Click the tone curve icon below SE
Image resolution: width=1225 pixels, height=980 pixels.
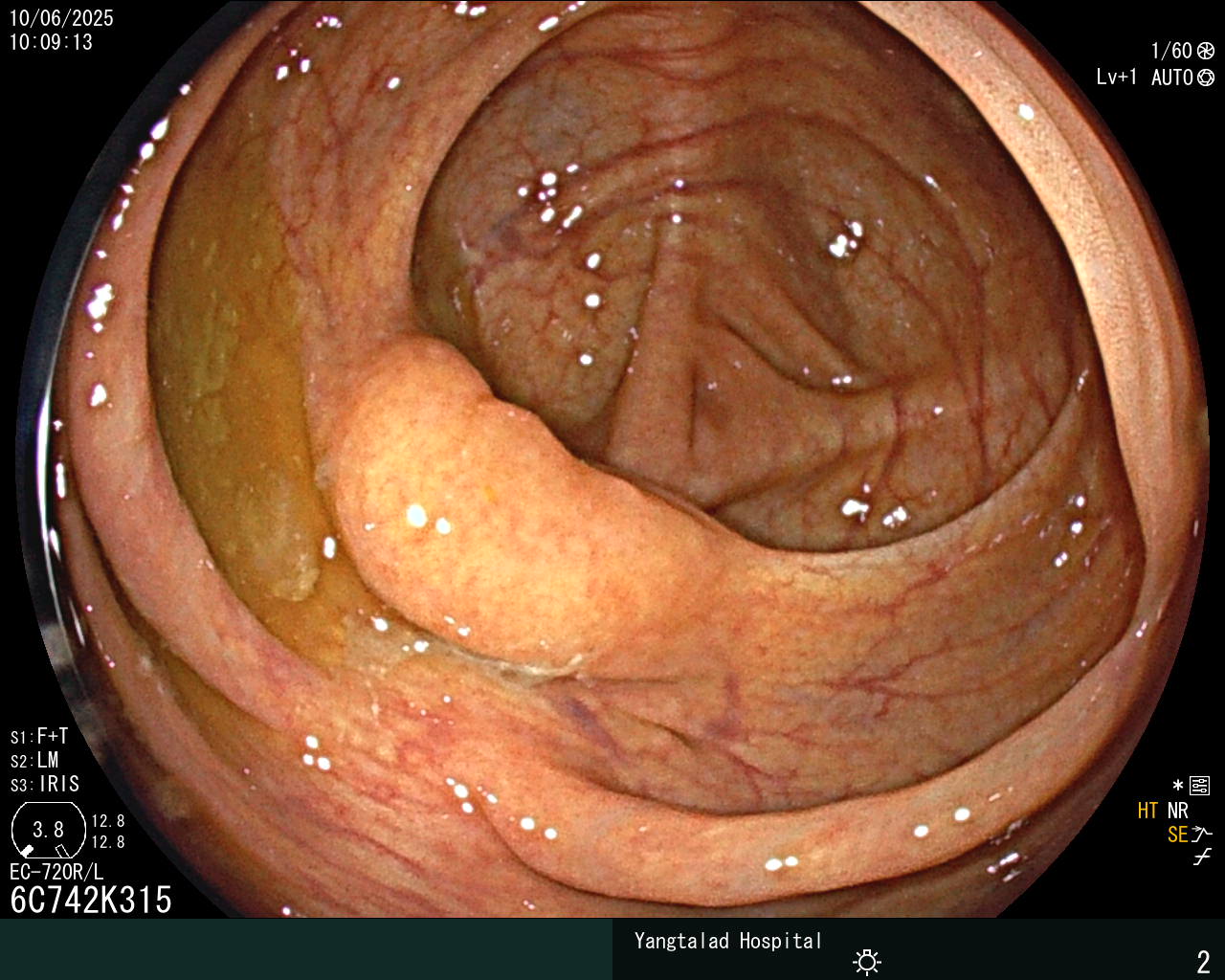1202,857
